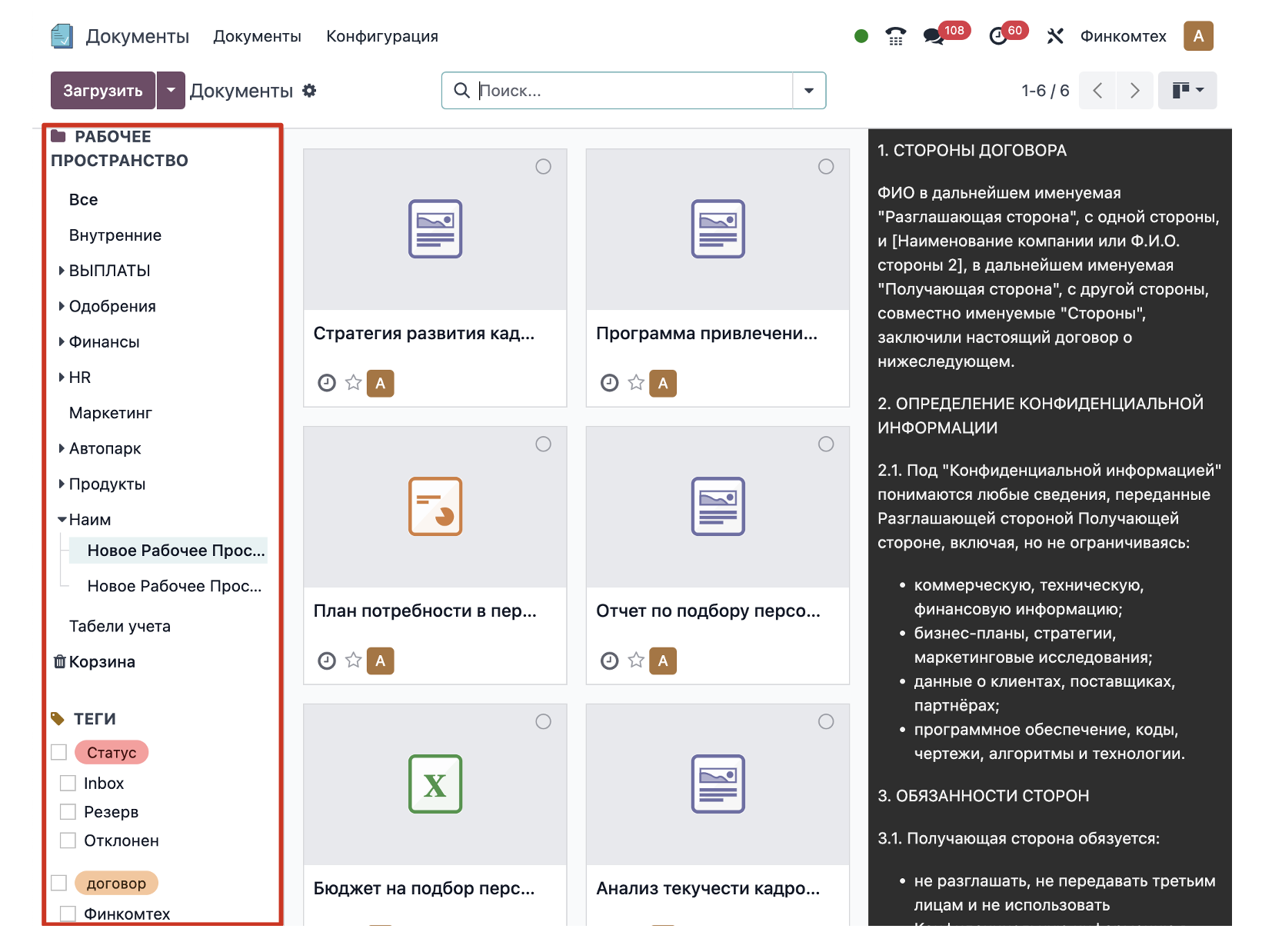Click the gear icon next to Документы title
The image size is (1272, 952).
coord(309,91)
